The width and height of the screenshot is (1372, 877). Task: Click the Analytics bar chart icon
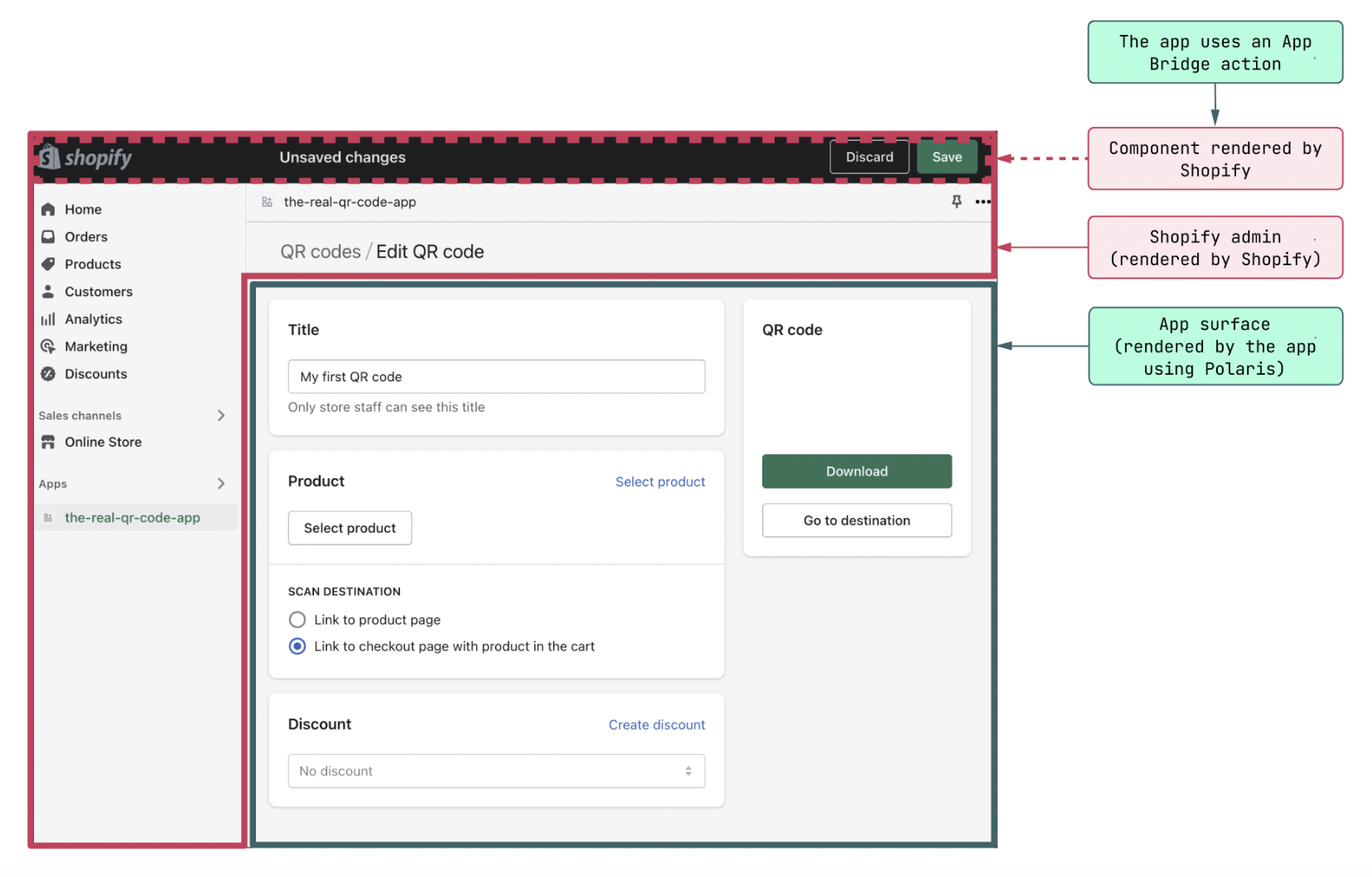click(48, 319)
